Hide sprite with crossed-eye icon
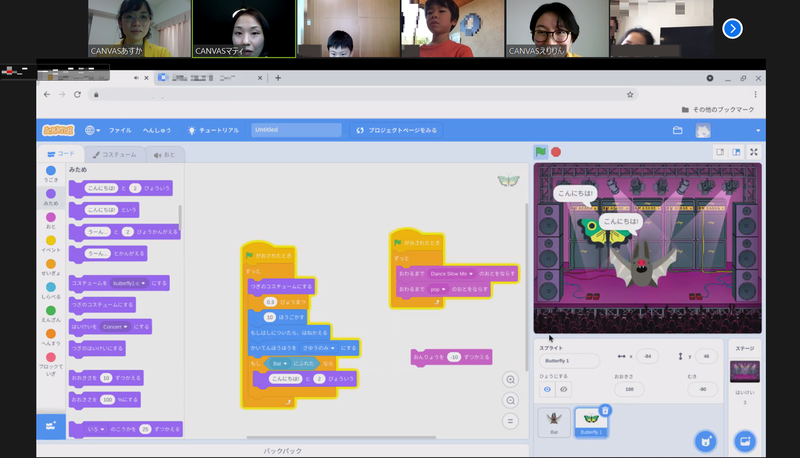Screen dimensions: 800x458 [564, 389]
